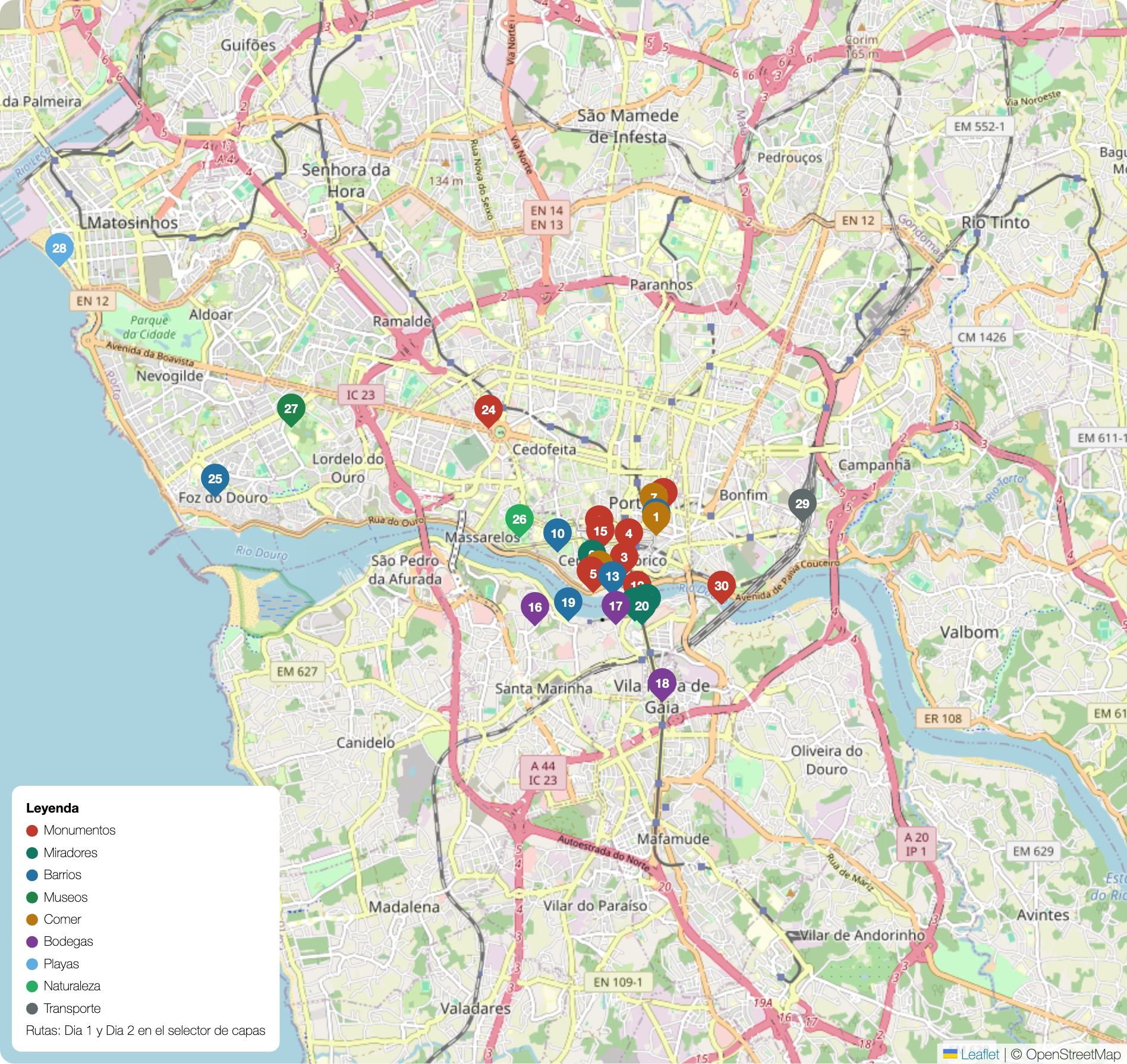Open museum marker number 27
1127x1064 pixels.
pyautogui.click(x=291, y=409)
